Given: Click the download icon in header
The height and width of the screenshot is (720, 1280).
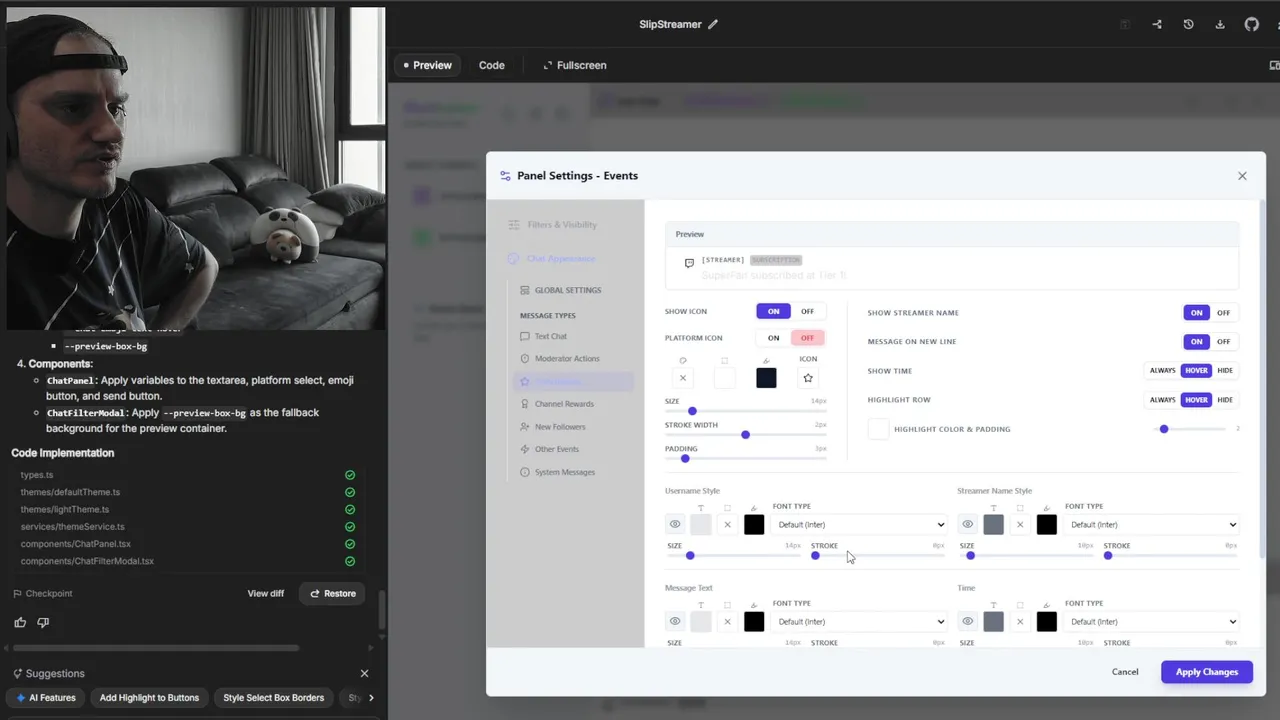Looking at the screenshot, I should tap(1220, 24).
